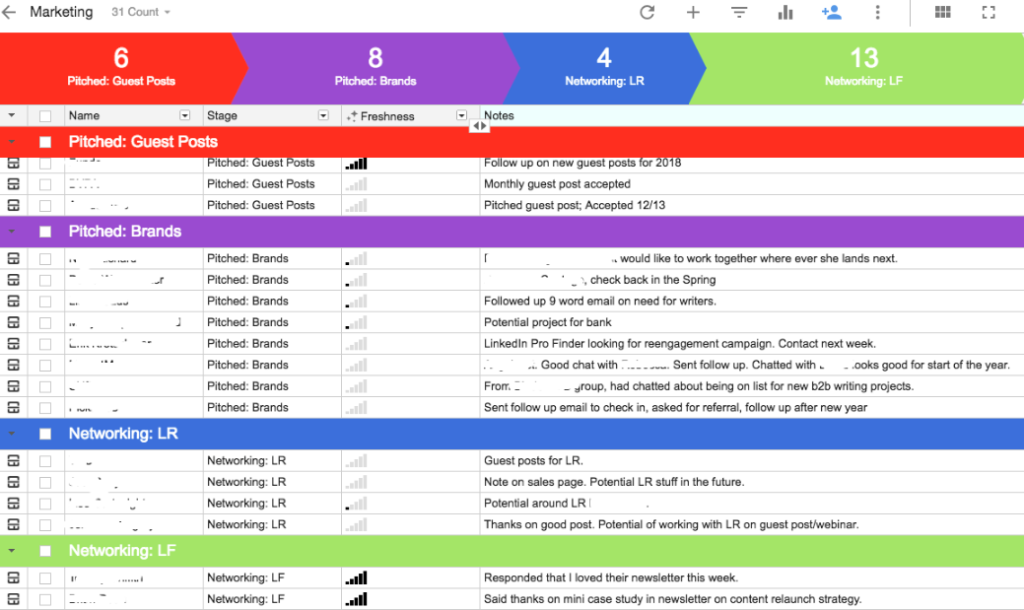Image resolution: width=1024 pixels, height=610 pixels.
Task: Select the note 'Note on sales page. Potential LR stuff in the future.'
Action: tap(614, 482)
